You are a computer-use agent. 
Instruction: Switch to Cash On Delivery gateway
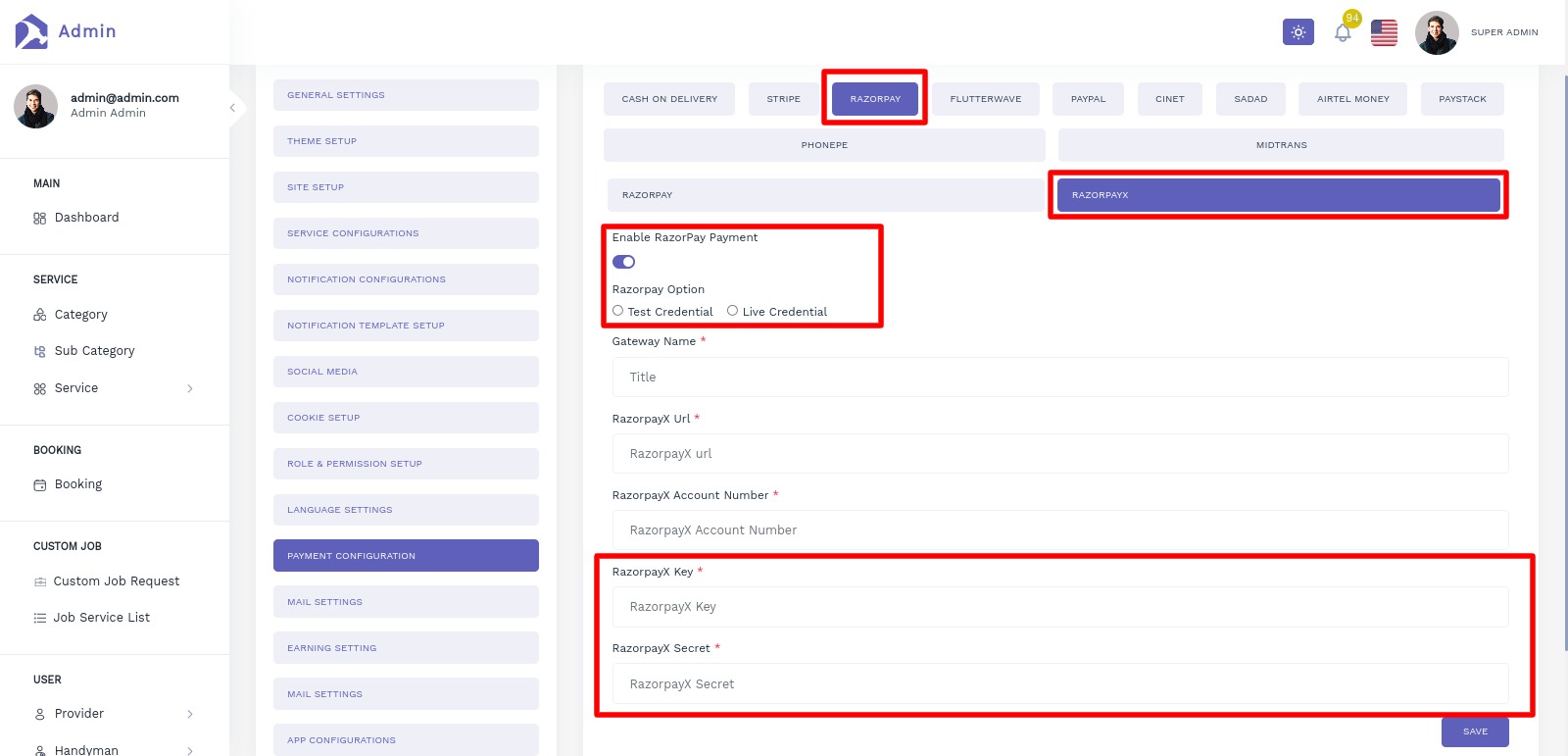(669, 99)
